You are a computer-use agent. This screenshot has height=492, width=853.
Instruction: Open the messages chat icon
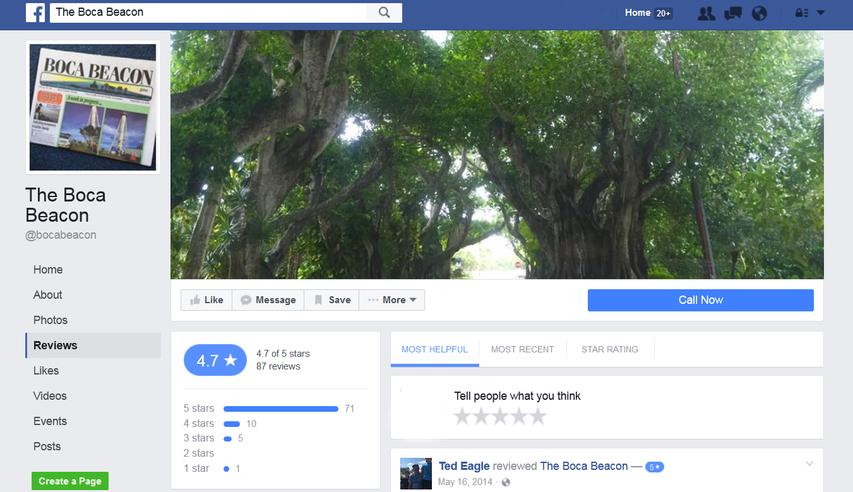(x=733, y=13)
